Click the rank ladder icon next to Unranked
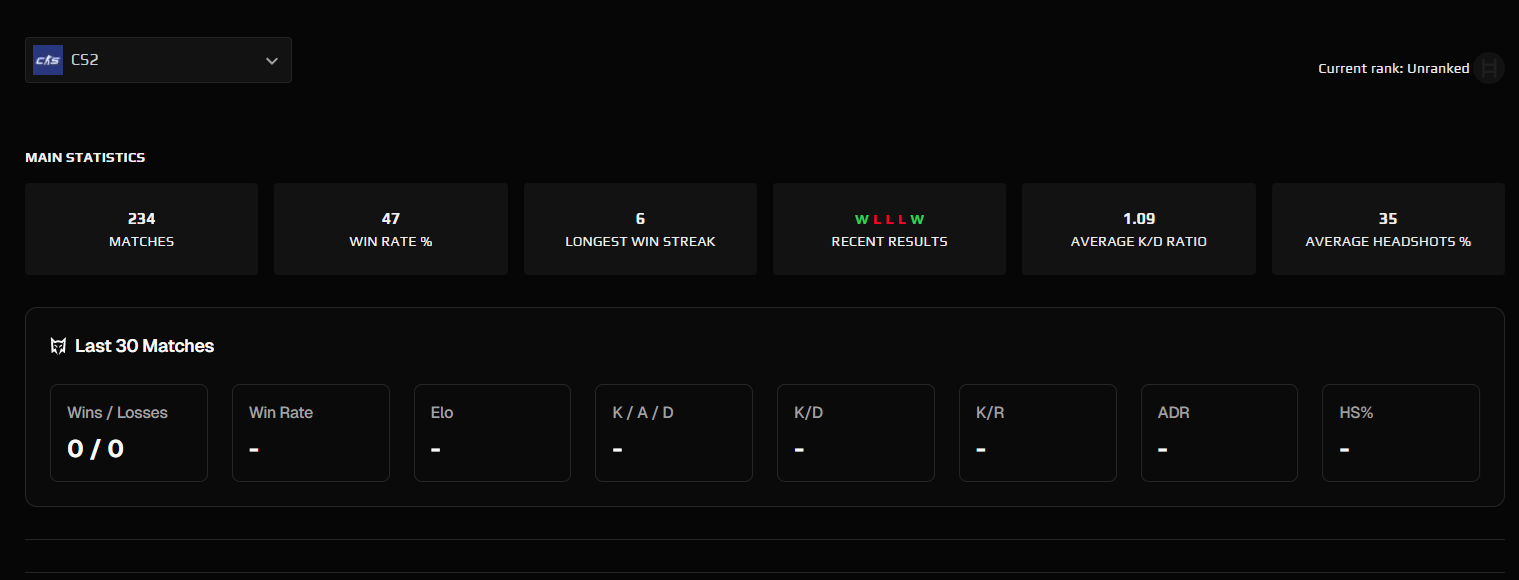Screen dimensions: 1519x580 coord(1489,68)
